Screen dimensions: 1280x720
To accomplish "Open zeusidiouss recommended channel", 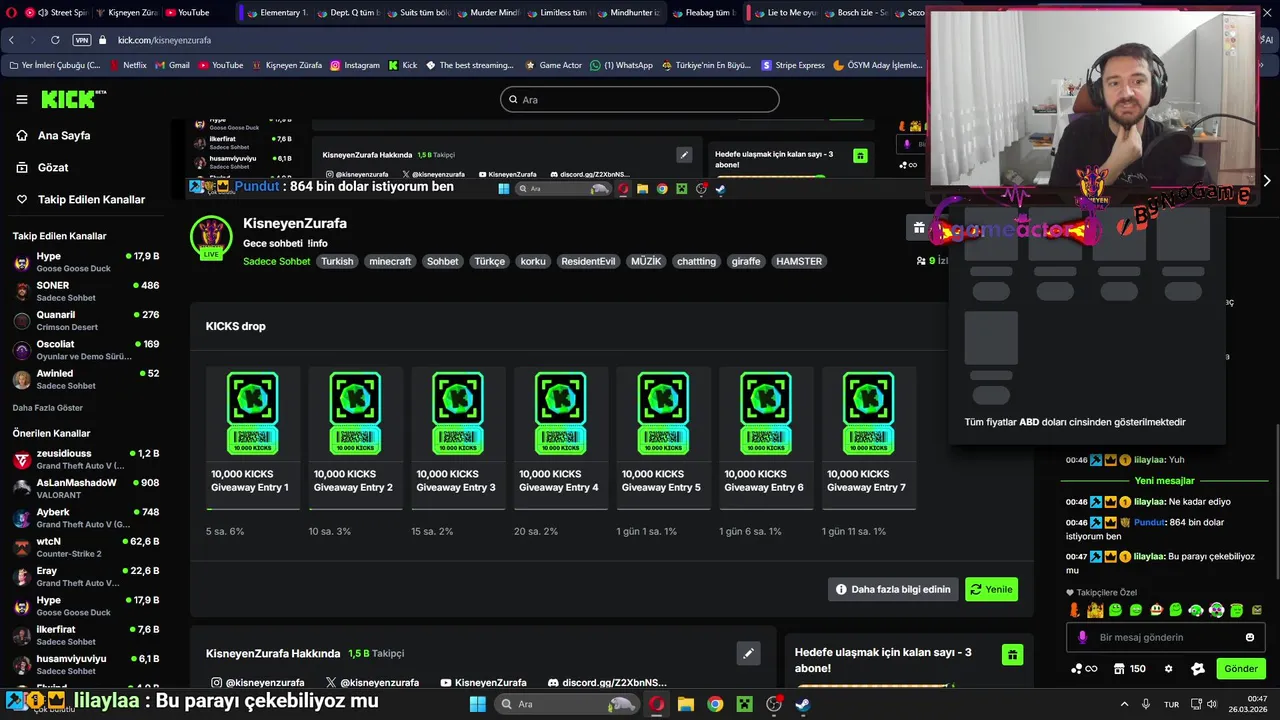I will pos(86,459).
